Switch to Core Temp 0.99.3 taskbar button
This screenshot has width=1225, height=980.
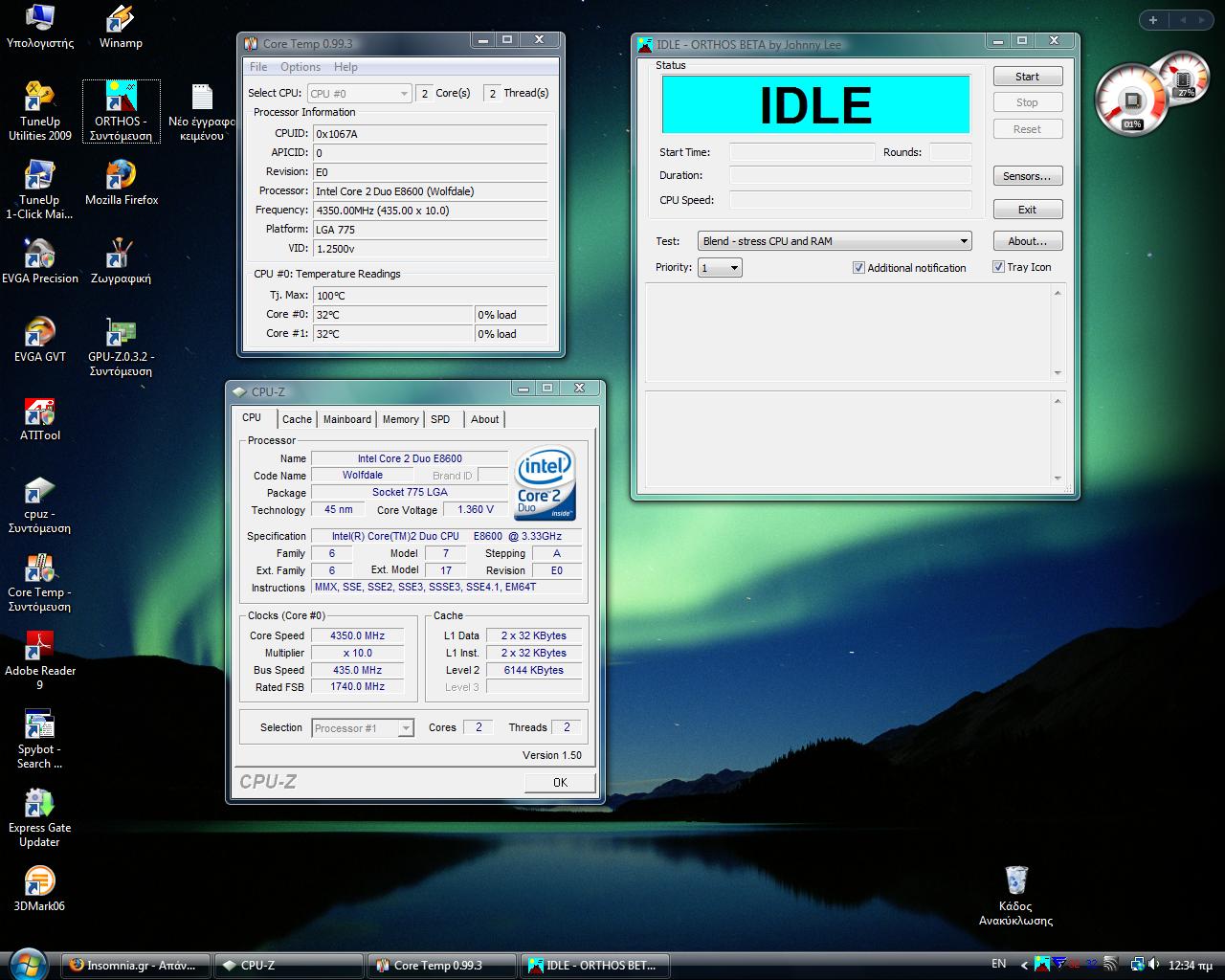pyautogui.click(x=441, y=965)
